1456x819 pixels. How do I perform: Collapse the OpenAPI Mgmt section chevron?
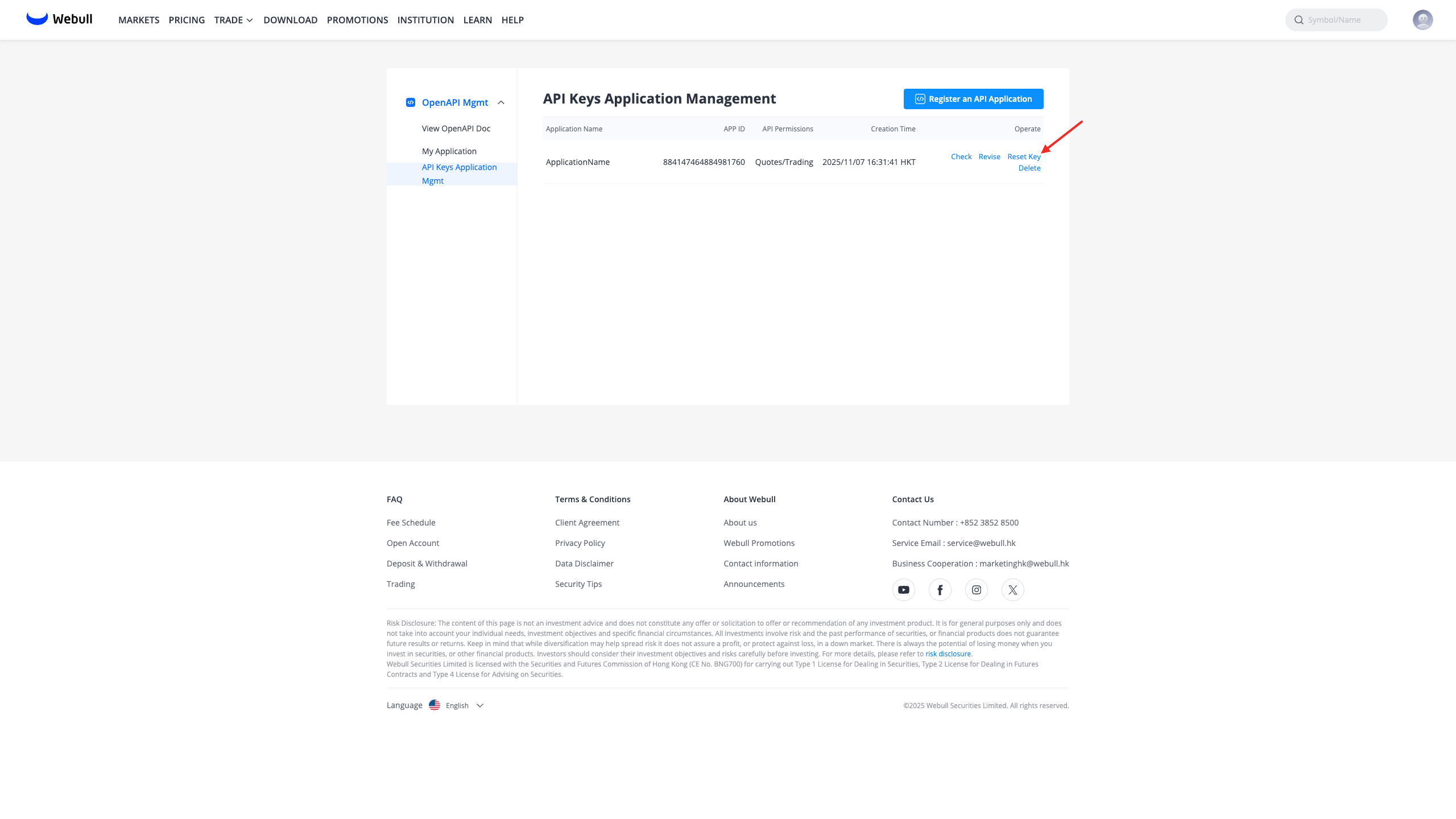[501, 102]
